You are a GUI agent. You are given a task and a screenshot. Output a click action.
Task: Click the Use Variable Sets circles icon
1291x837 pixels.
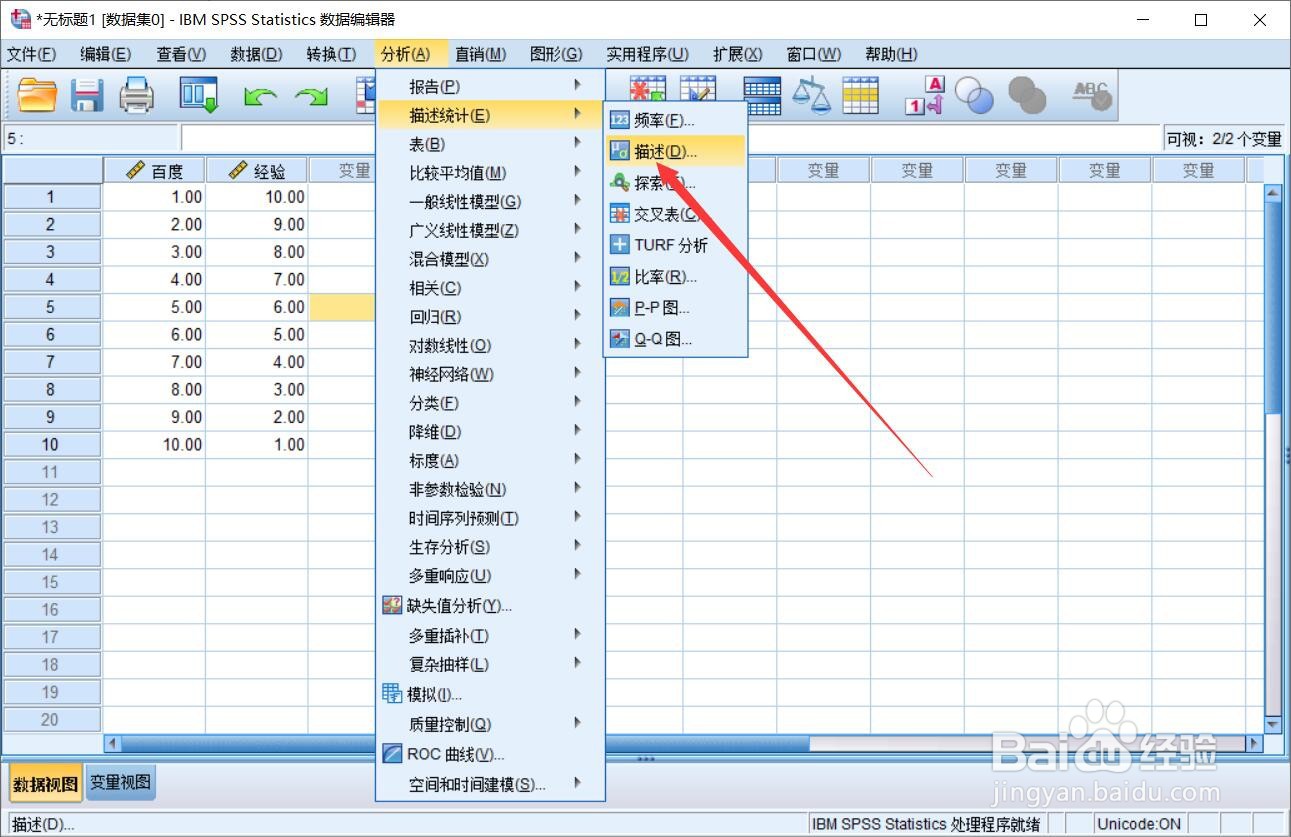[x=975, y=96]
